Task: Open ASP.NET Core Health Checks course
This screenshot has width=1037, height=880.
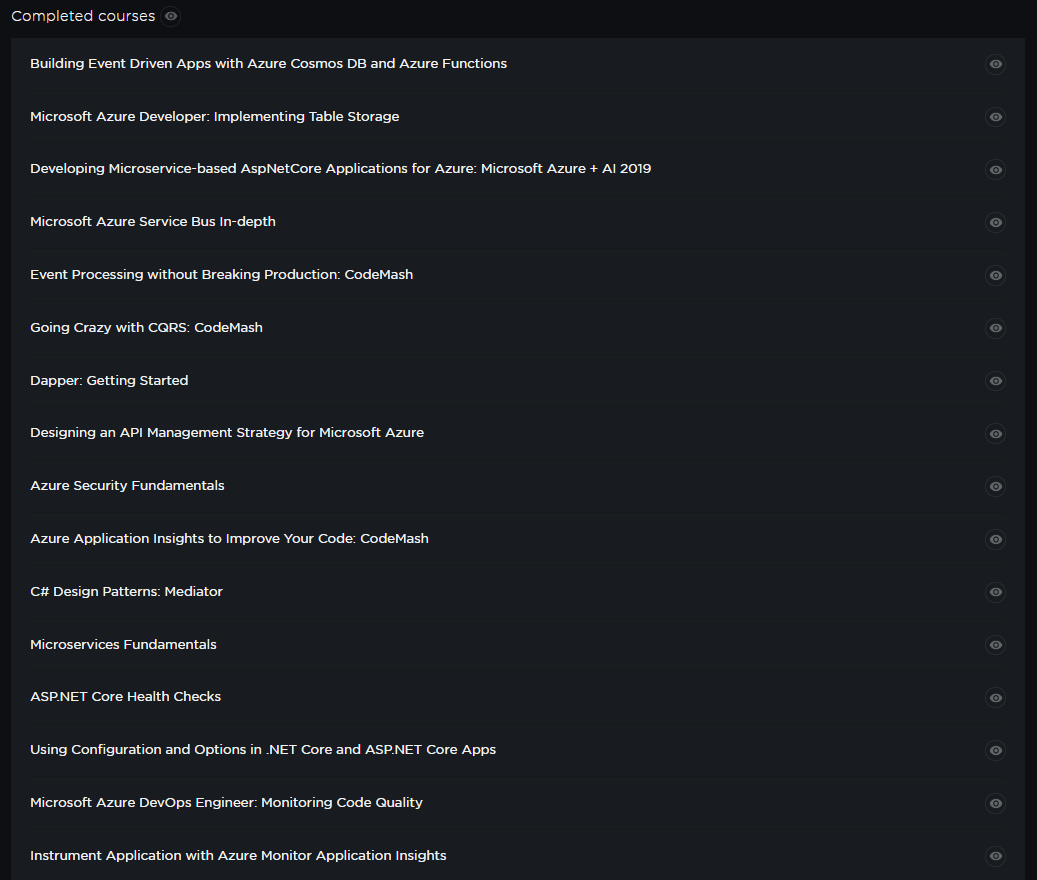Action: click(125, 697)
